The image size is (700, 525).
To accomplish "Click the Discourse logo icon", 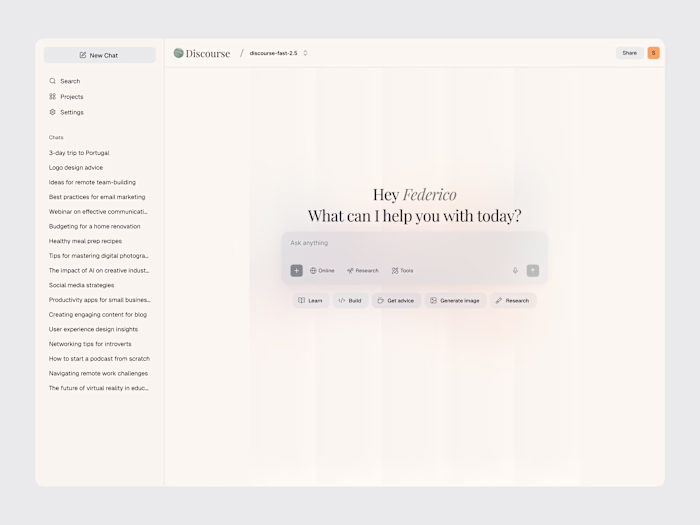I will click(x=179, y=53).
